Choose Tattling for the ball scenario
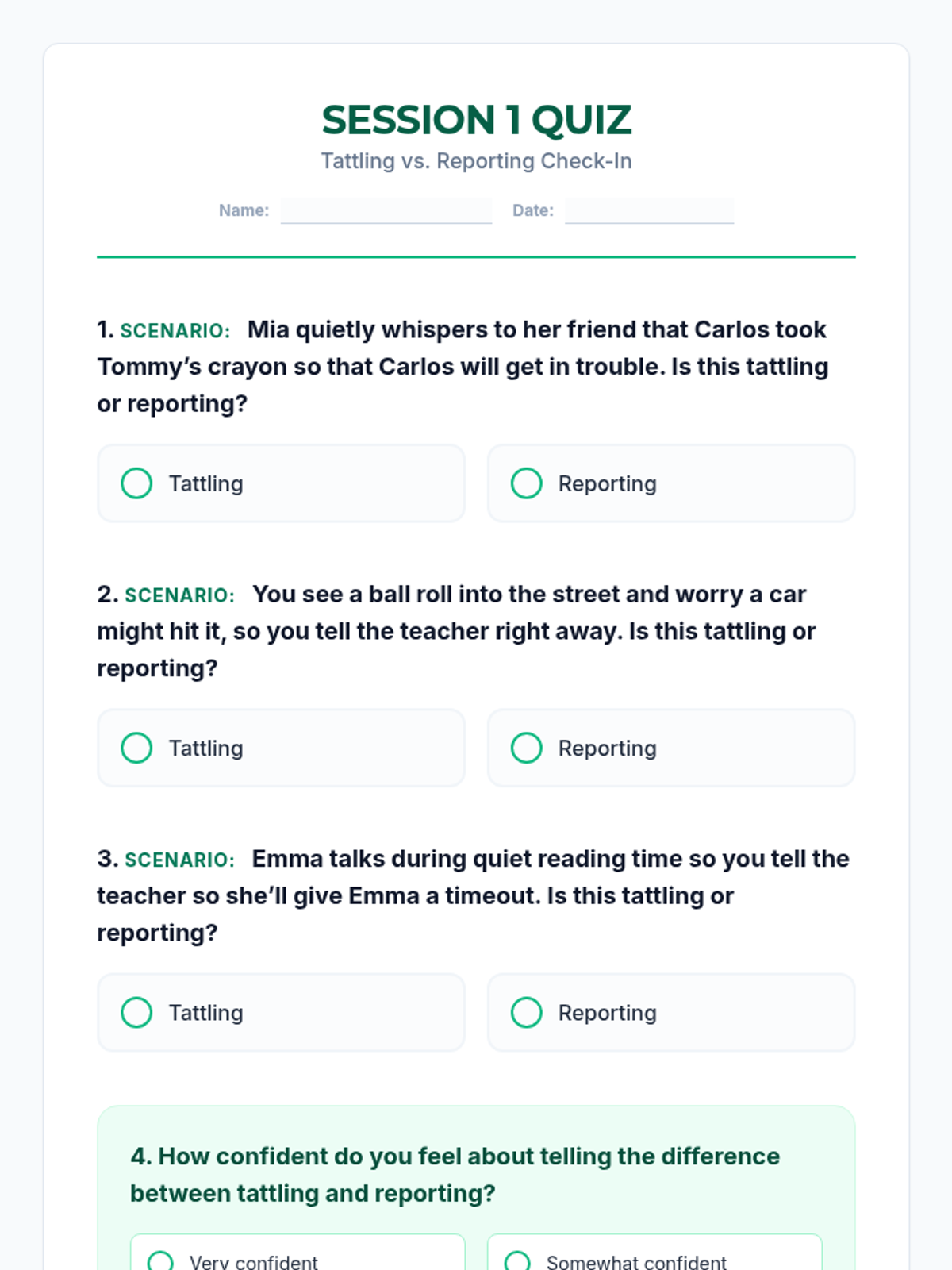This screenshot has height=1270, width=952. (x=280, y=748)
